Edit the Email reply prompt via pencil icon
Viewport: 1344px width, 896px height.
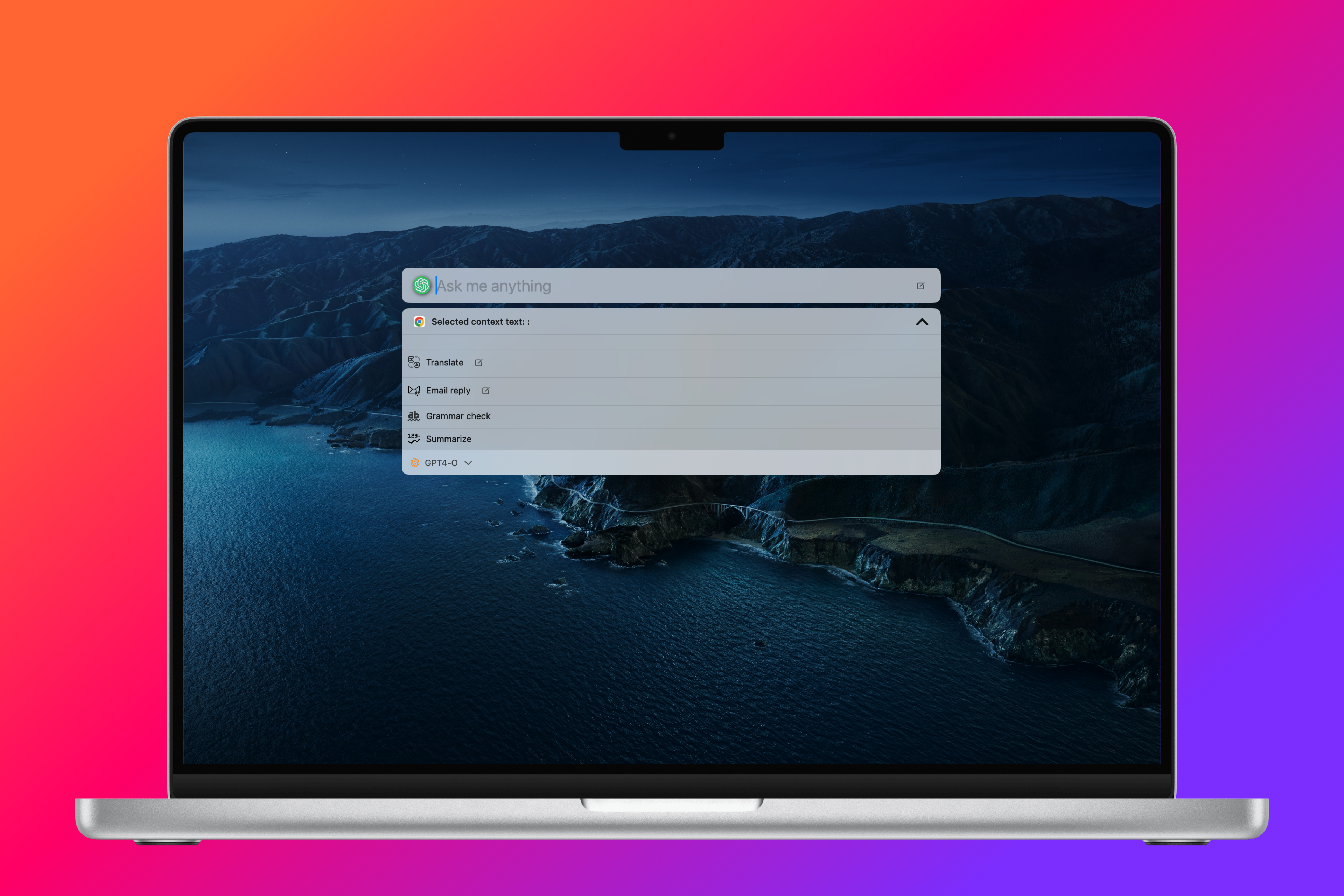coord(486,391)
